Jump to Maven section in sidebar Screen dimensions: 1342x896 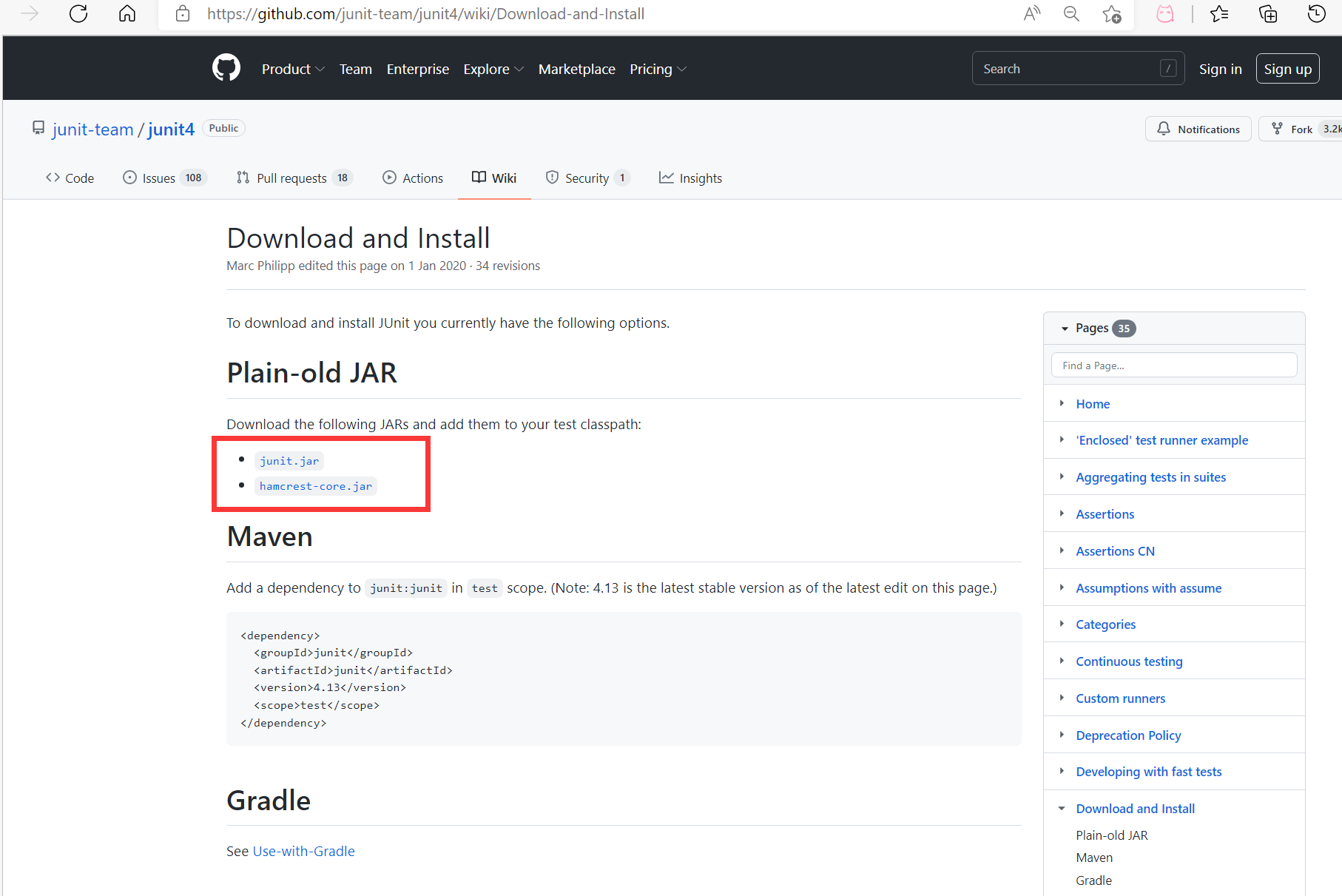(x=1094, y=858)
